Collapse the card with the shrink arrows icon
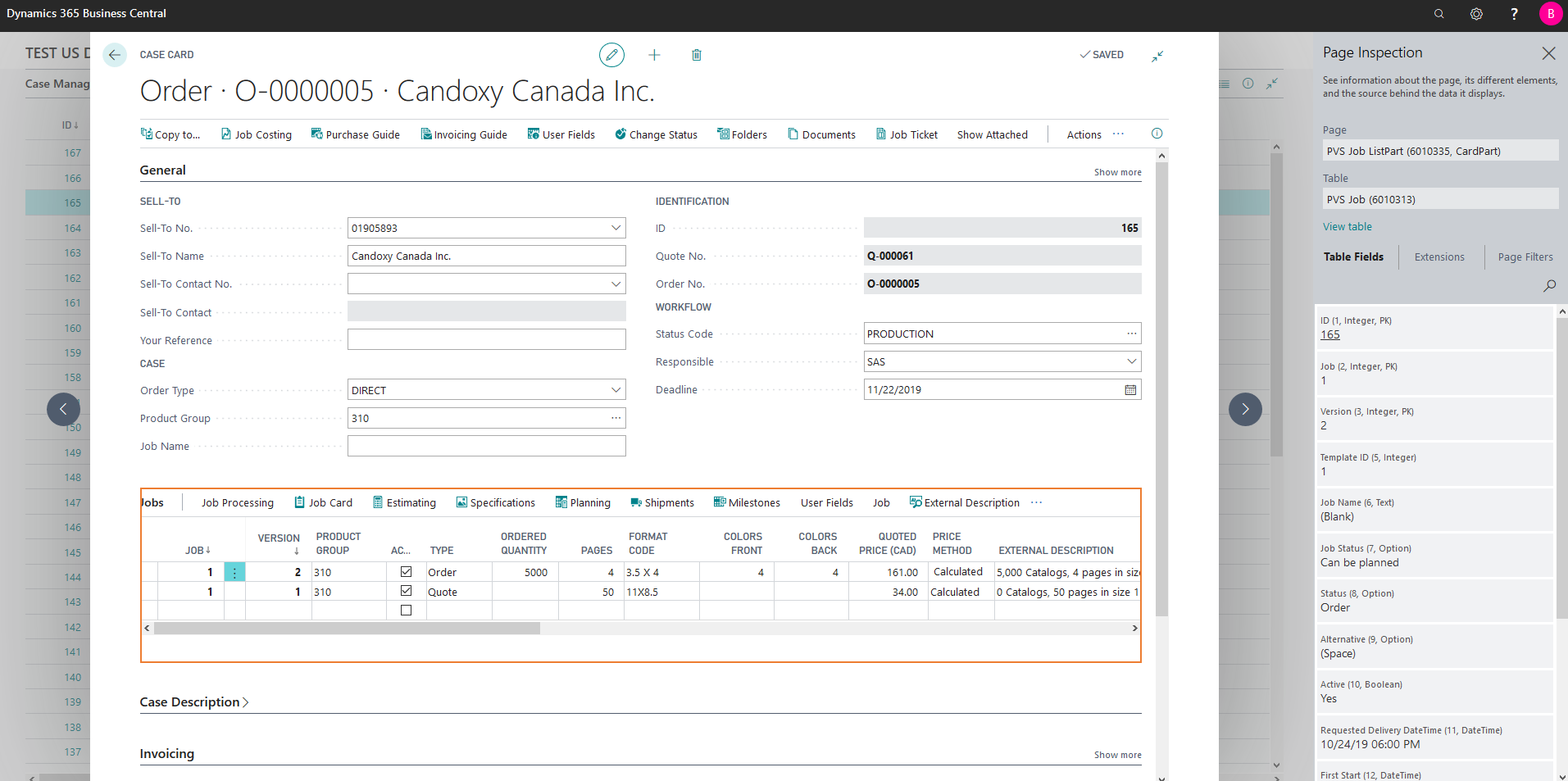This screenshot has height=781, width=1568. [1157, 56]
